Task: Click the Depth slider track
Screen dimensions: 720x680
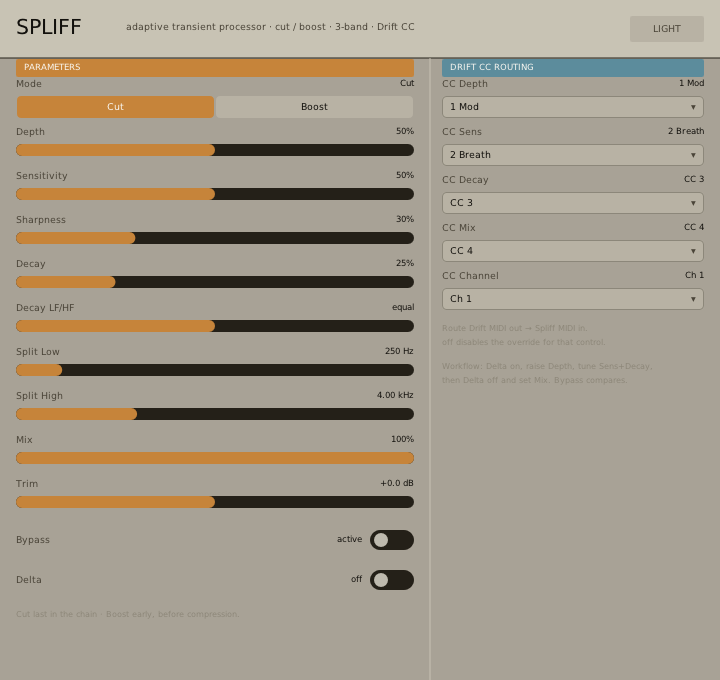Action: click(215, 150)
